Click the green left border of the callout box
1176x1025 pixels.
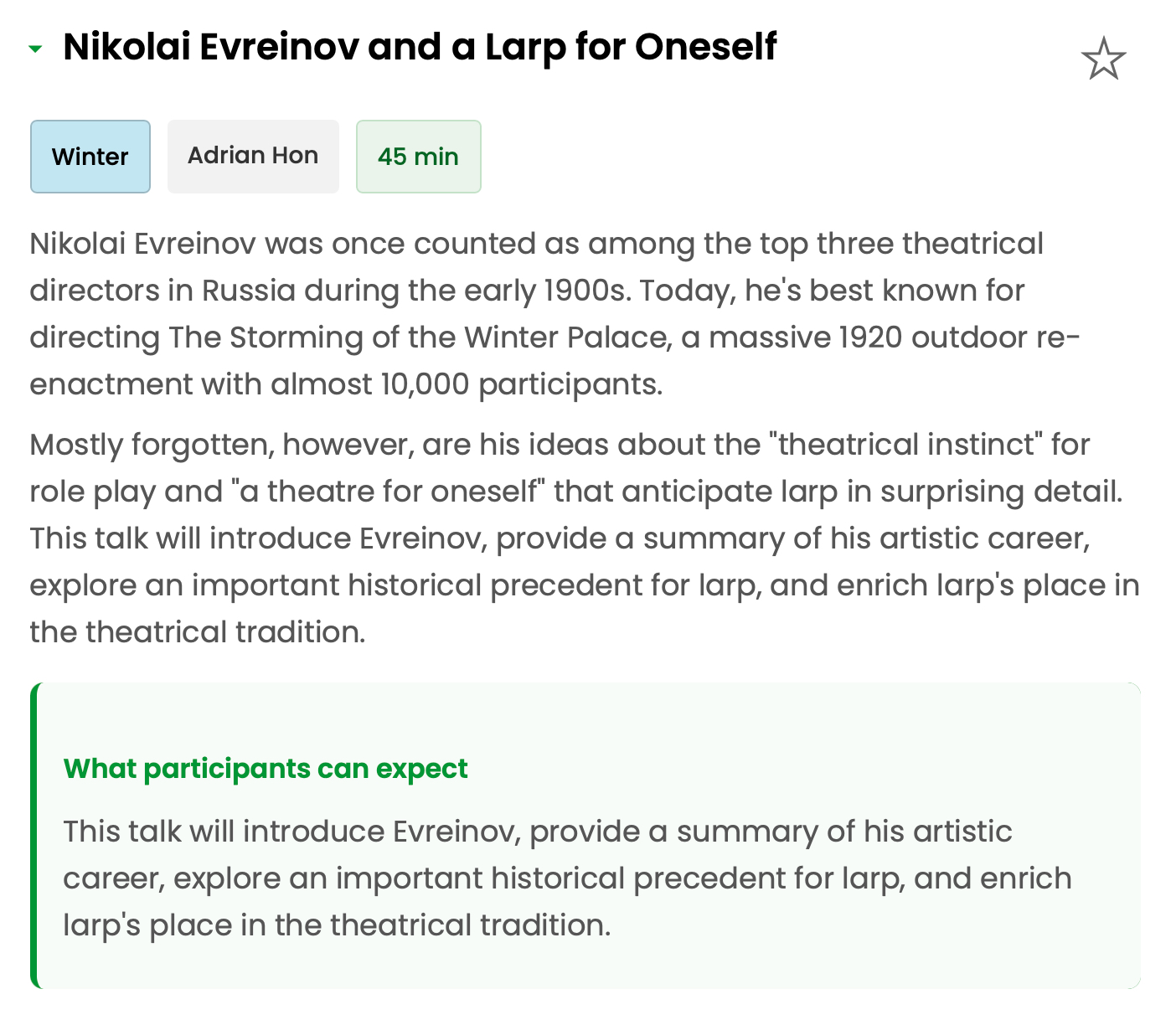tap(34, 836)
